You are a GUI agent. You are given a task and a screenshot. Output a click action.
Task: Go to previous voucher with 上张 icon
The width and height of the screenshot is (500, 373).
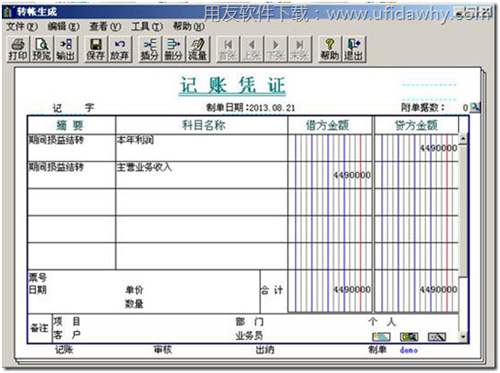(x=252, y=49)
